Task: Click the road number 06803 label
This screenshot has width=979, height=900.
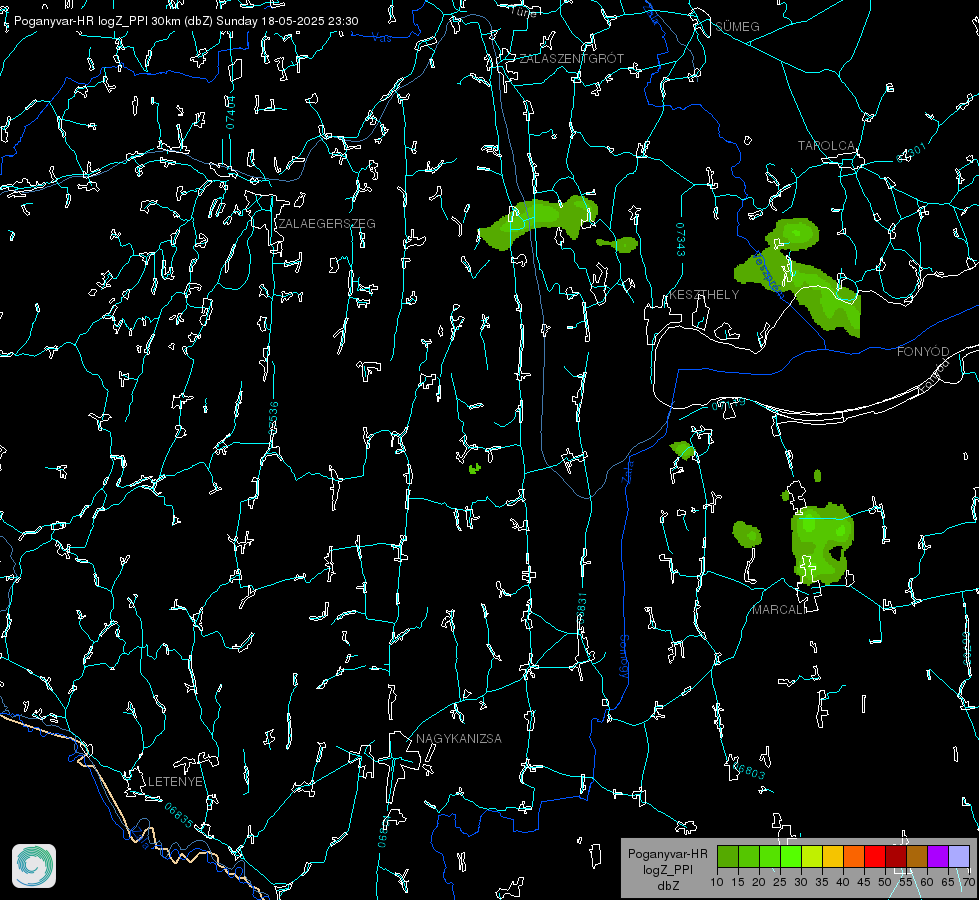Action: pyautogui.click(x=748, y=770)
